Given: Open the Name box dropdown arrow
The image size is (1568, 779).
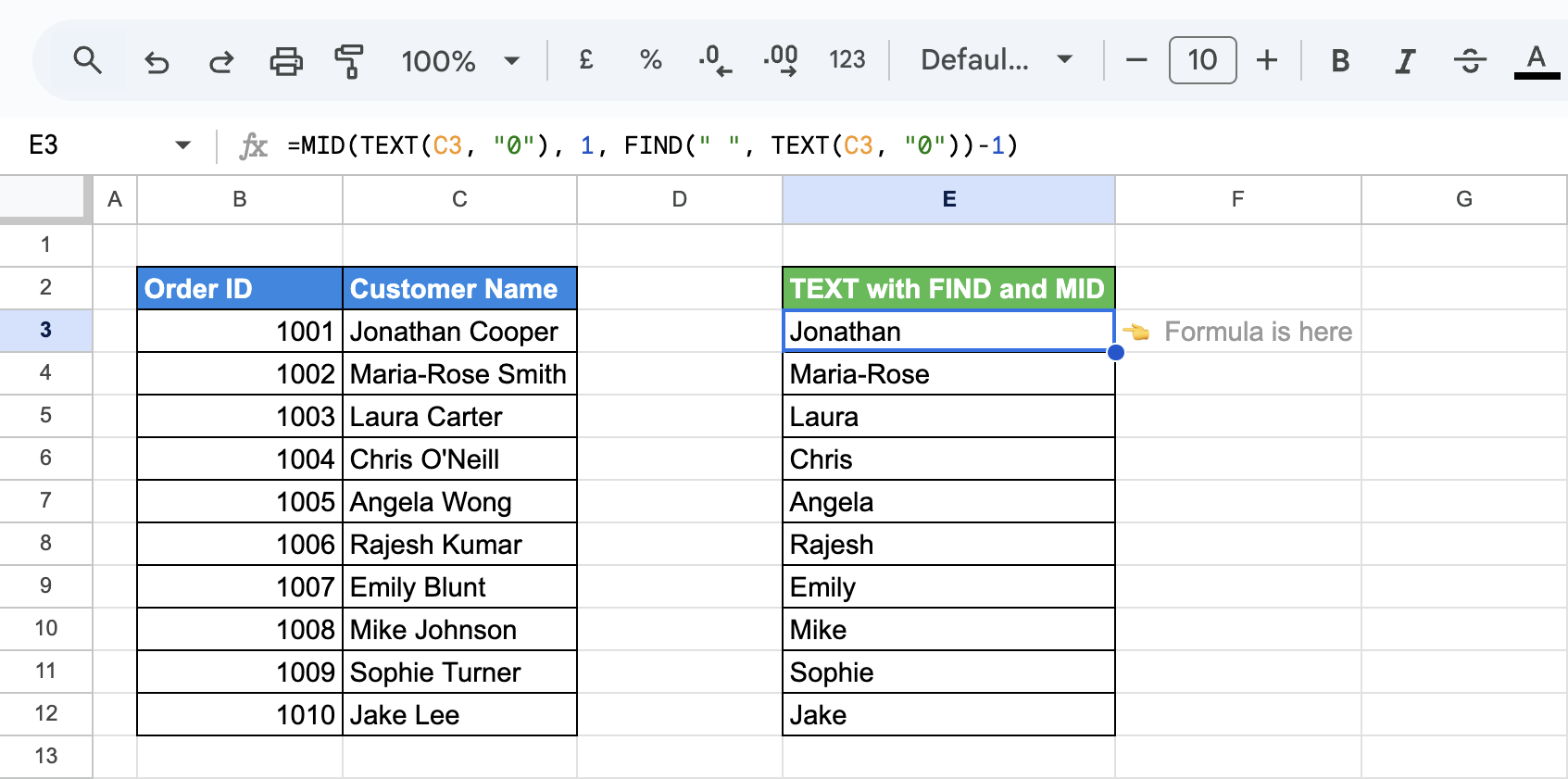Looking at the screenshot, I should coord(182,145).
